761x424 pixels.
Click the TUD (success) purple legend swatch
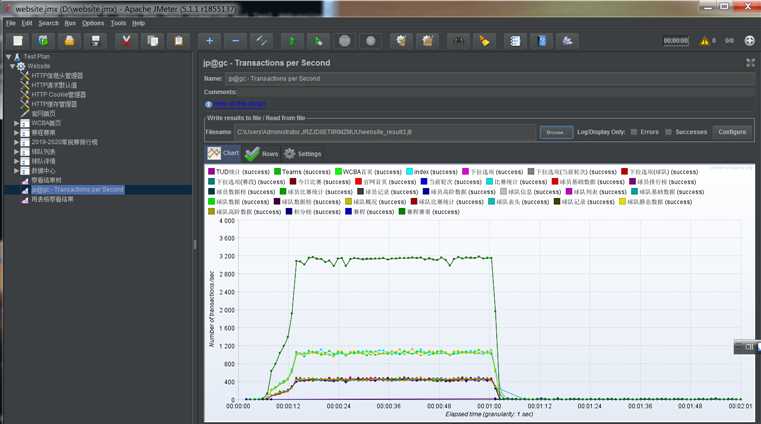click(x=211, y=171)
